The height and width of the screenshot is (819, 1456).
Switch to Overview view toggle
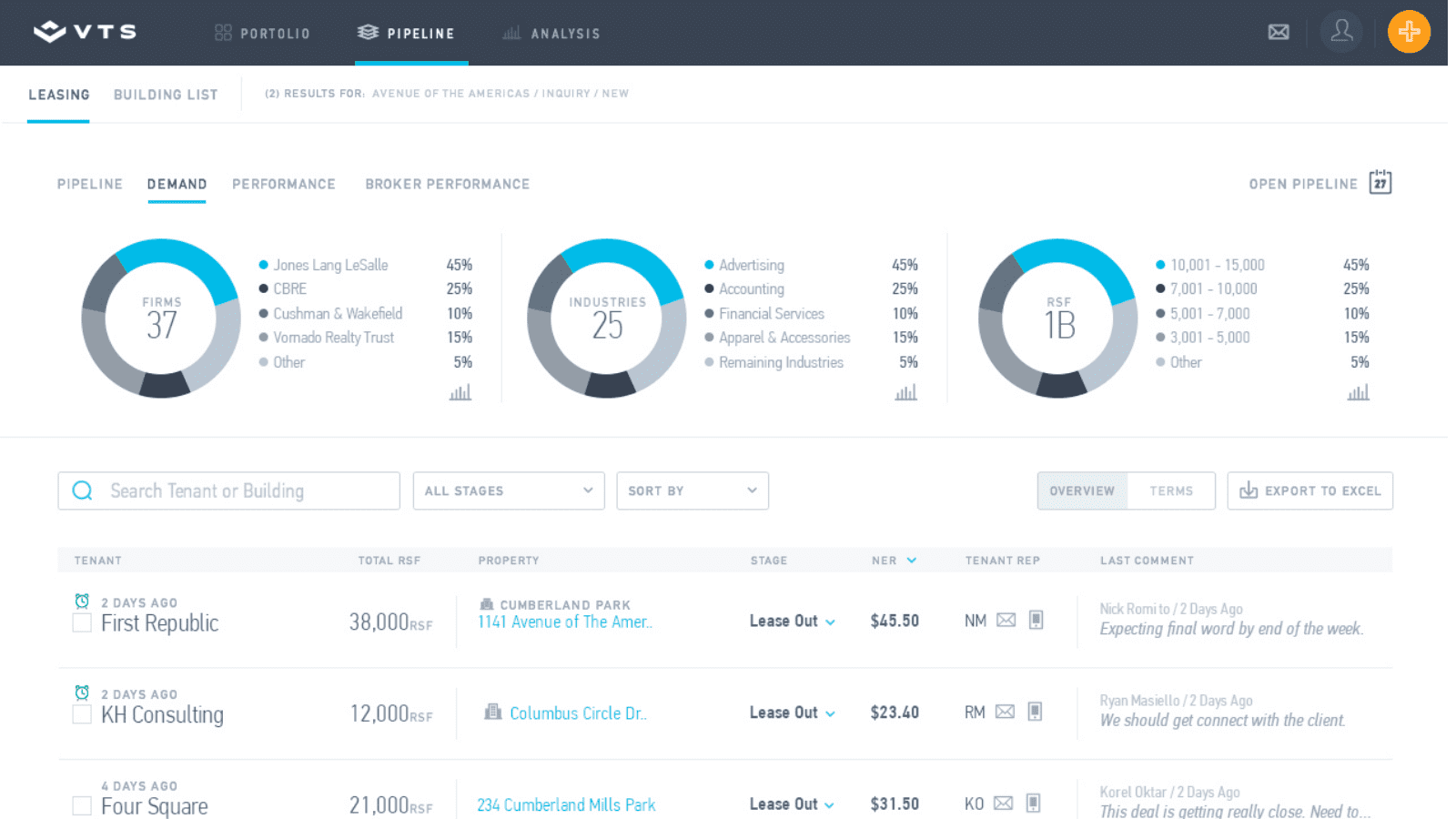coord(1082,490)
